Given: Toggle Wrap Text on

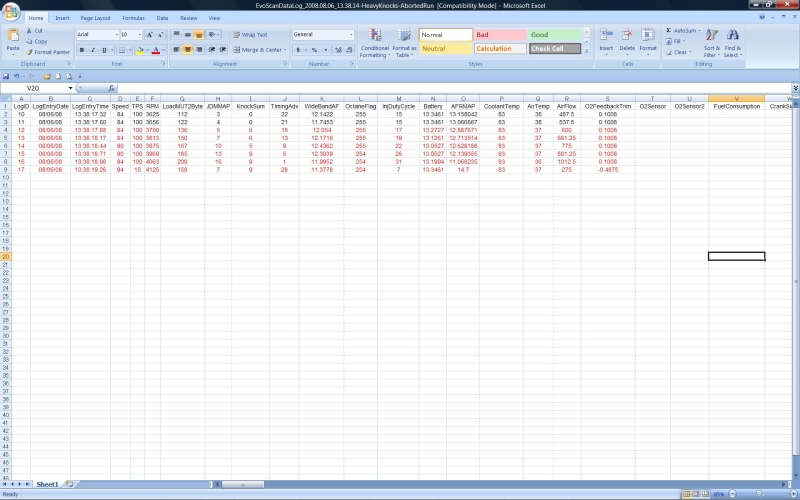Looking at the screenshot, I should (248, 34).
